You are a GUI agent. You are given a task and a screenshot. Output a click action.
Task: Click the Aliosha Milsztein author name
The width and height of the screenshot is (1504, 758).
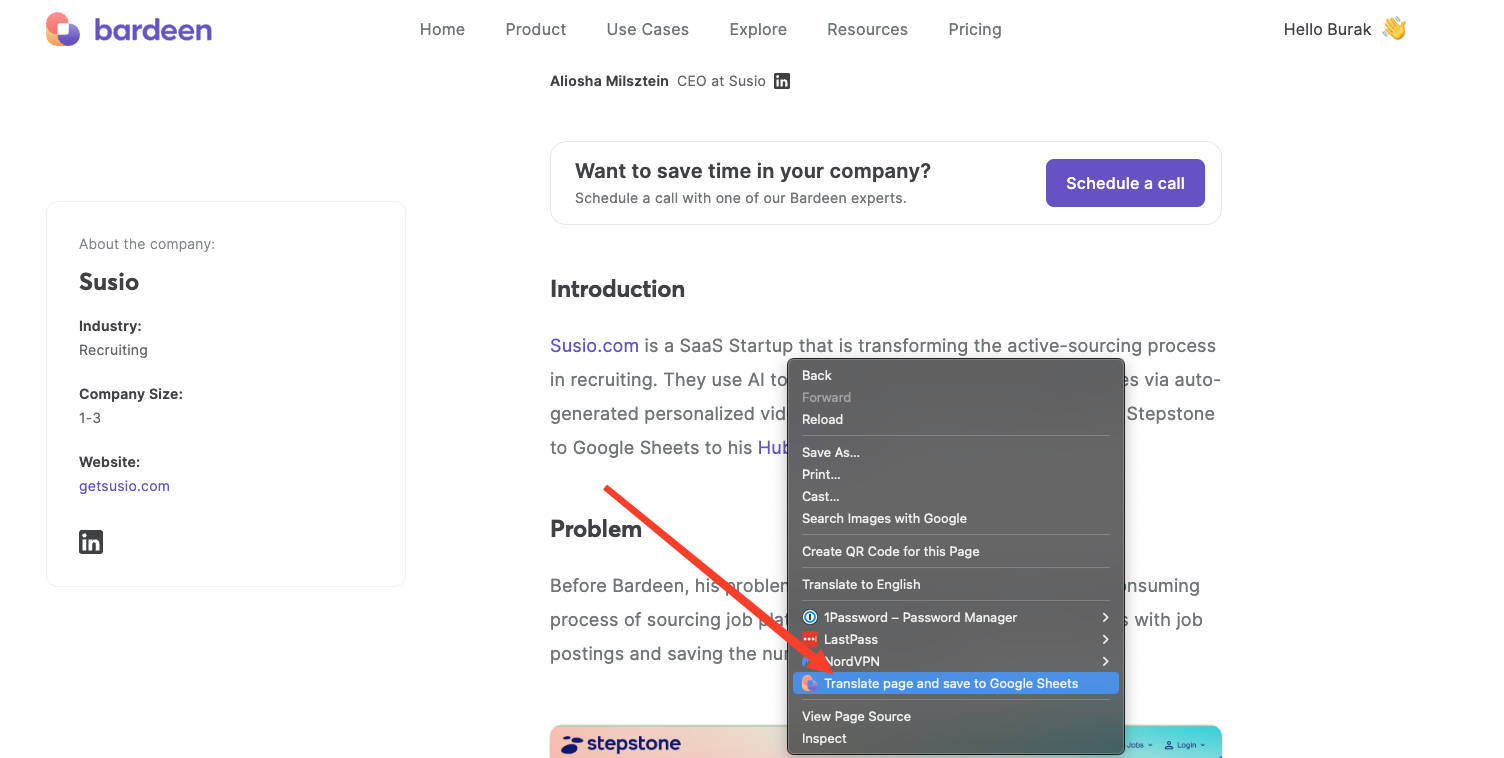[609, 81]
